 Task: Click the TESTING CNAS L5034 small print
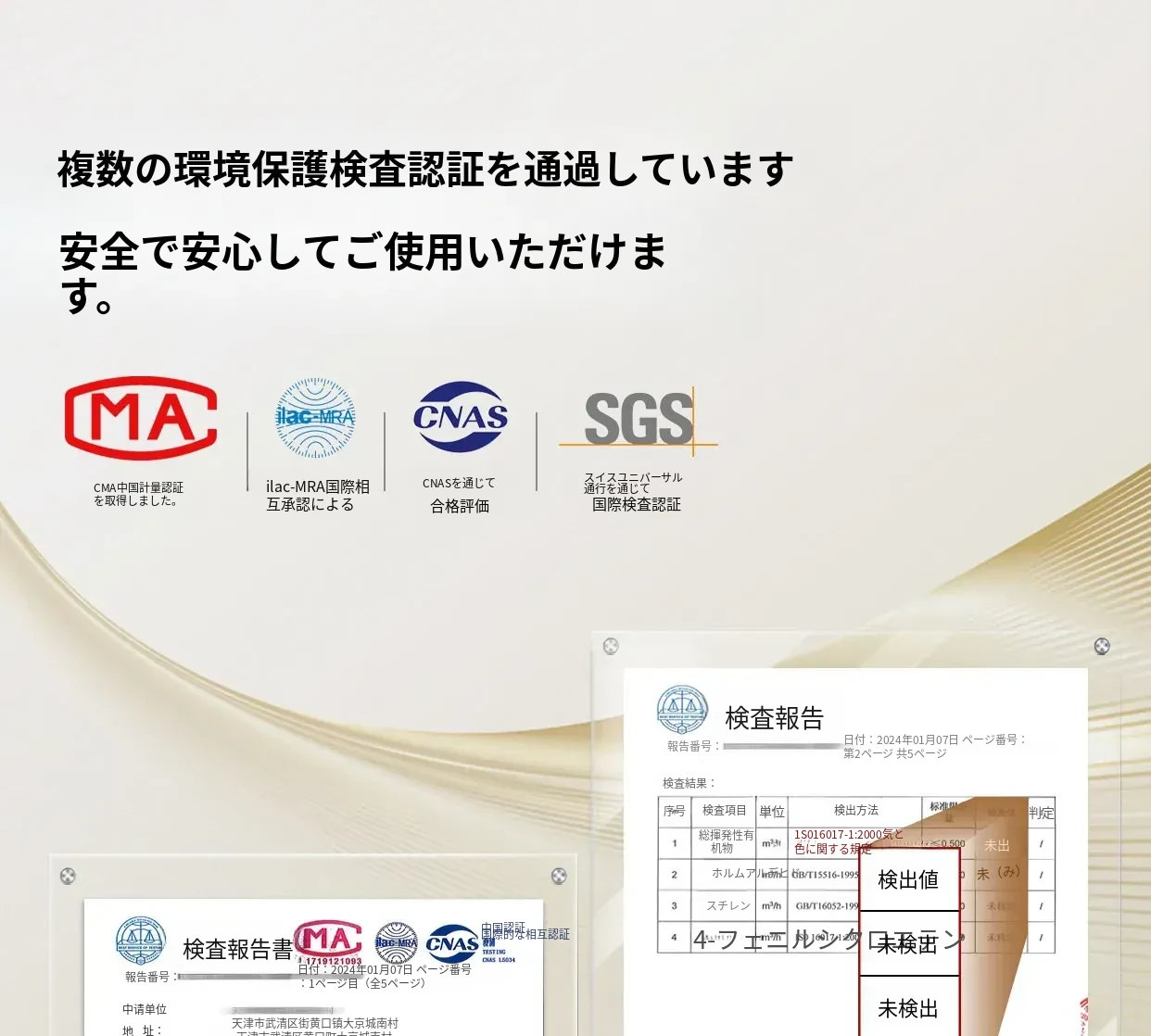(x=499, y=955)
